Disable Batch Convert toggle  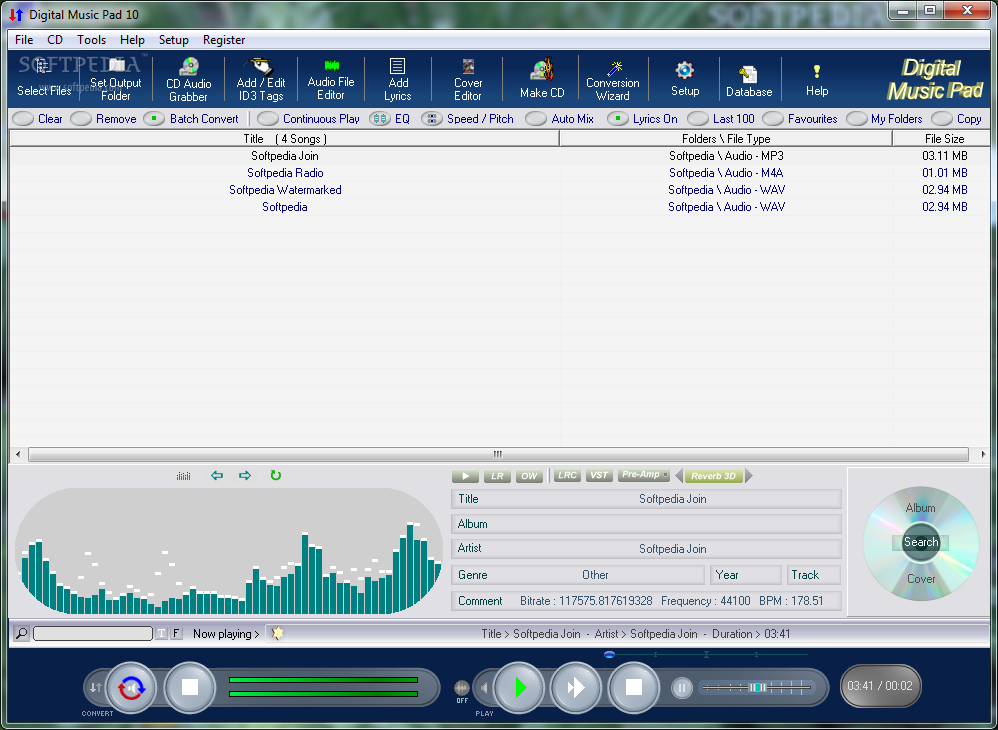tap(154, 119)
